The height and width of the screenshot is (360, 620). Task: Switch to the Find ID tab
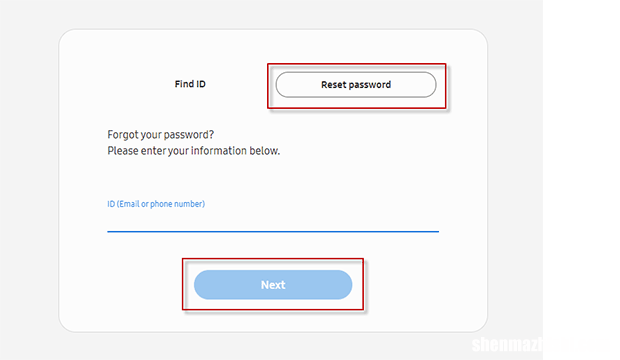[190, 84]
